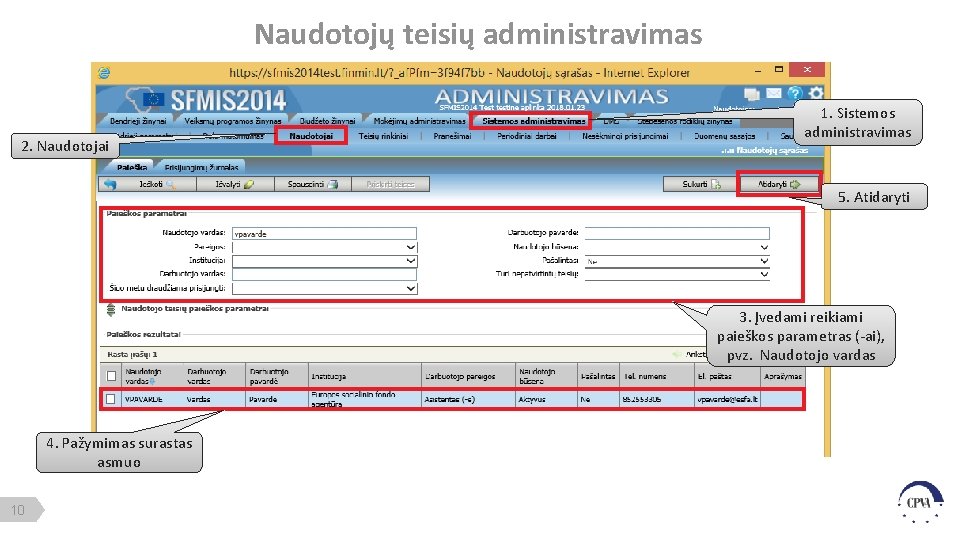Select the Naudotojai submenu item
The width and height of the screenshot is (960, 540).
(311, 136)
